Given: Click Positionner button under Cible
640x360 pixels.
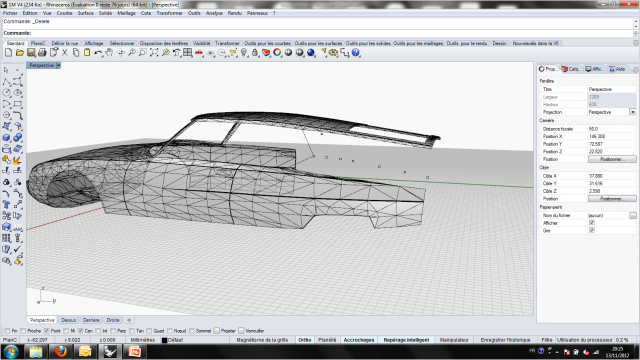Looking at the screenshot, I should [x=612, y=199].
